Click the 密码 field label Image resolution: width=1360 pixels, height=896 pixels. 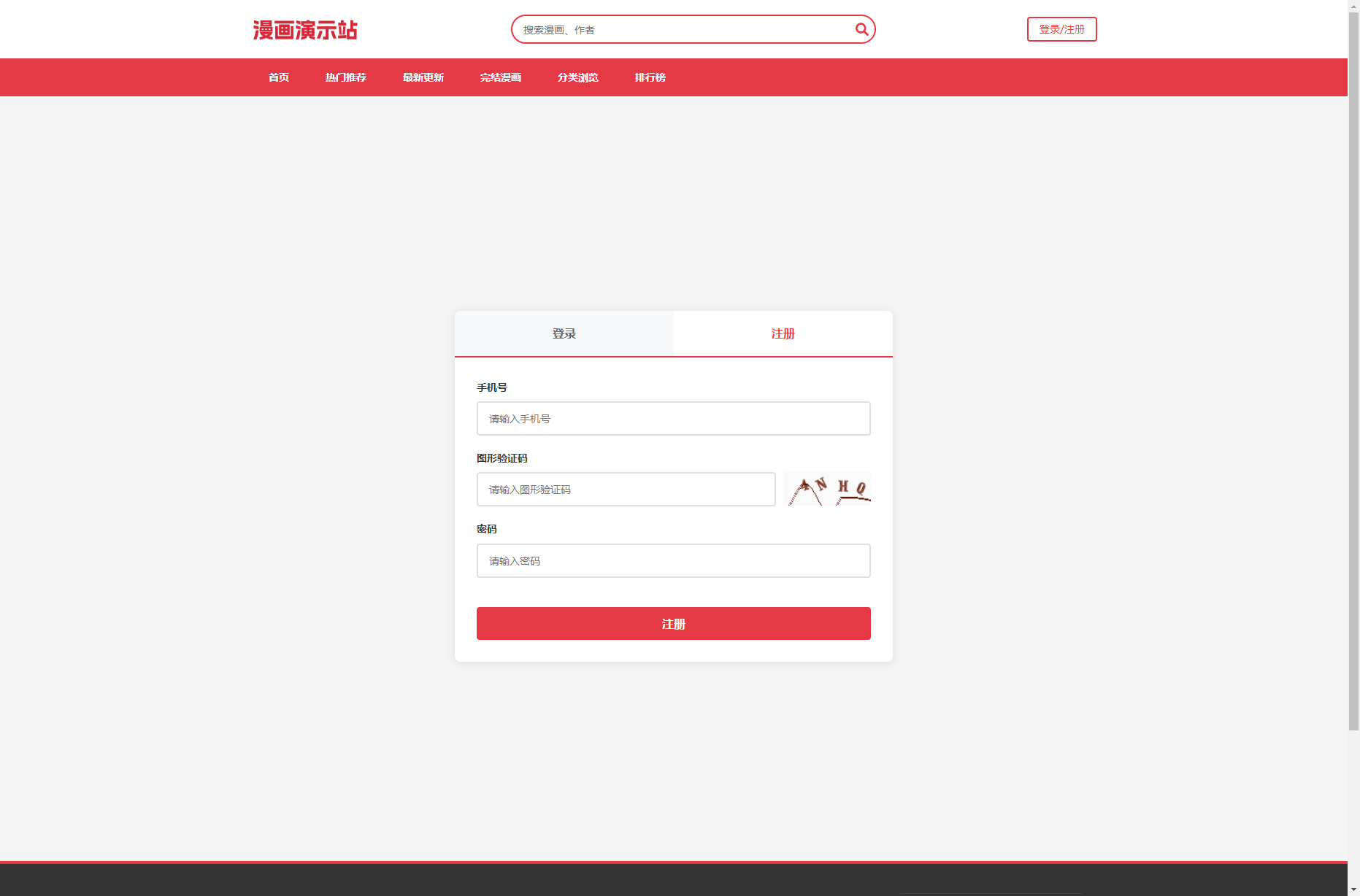[486, 529]
